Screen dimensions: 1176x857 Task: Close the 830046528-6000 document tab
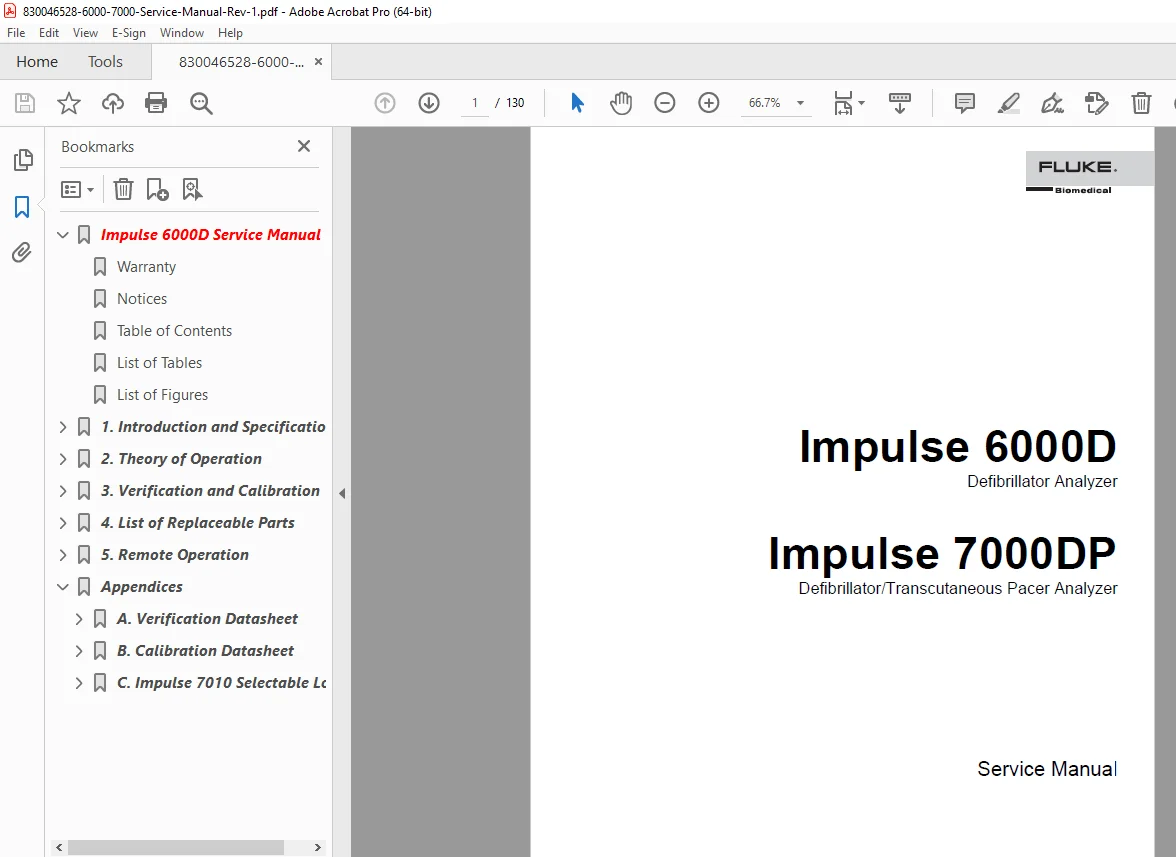tap(318, 61)
